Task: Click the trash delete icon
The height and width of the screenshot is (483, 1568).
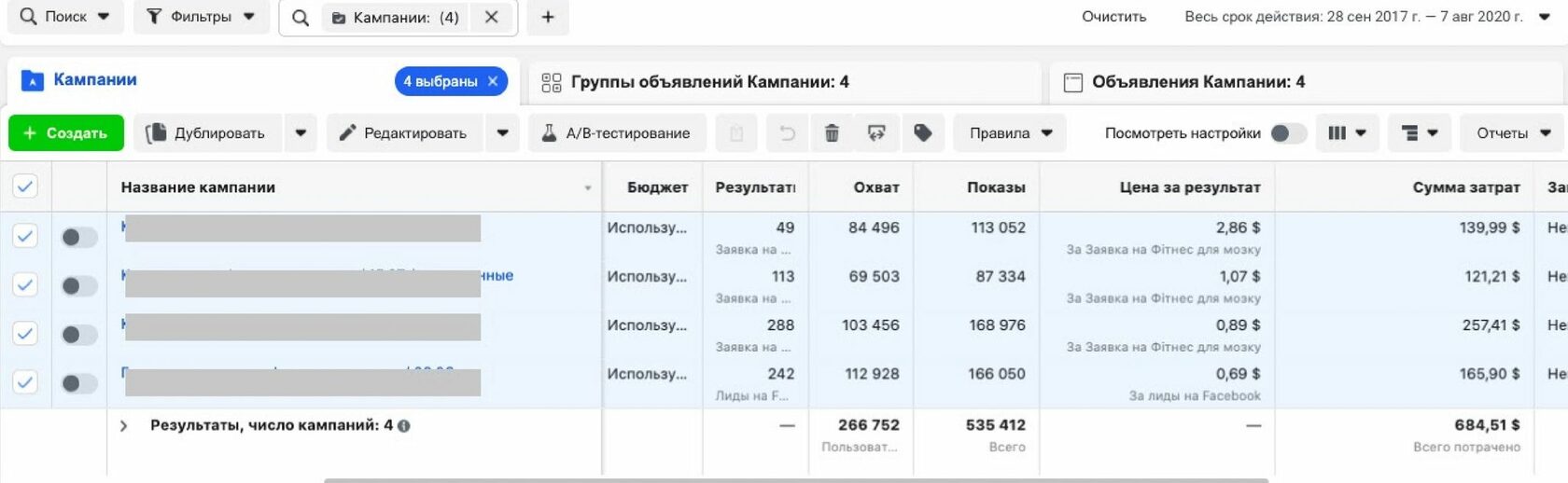Action: point(832,133)
